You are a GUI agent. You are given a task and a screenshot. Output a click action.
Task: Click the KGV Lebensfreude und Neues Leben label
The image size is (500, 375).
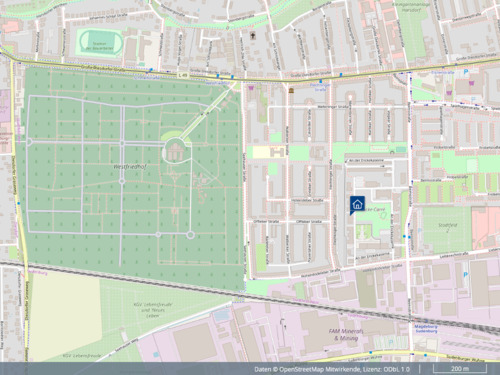[x=153, y=310]
